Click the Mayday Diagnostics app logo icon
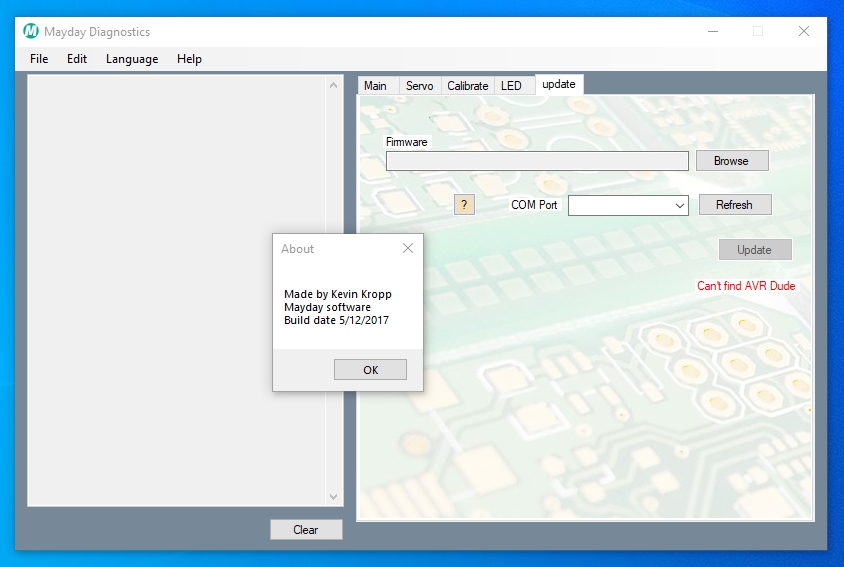The width and height of the screenshot is (844, 567). coord(31,31)
